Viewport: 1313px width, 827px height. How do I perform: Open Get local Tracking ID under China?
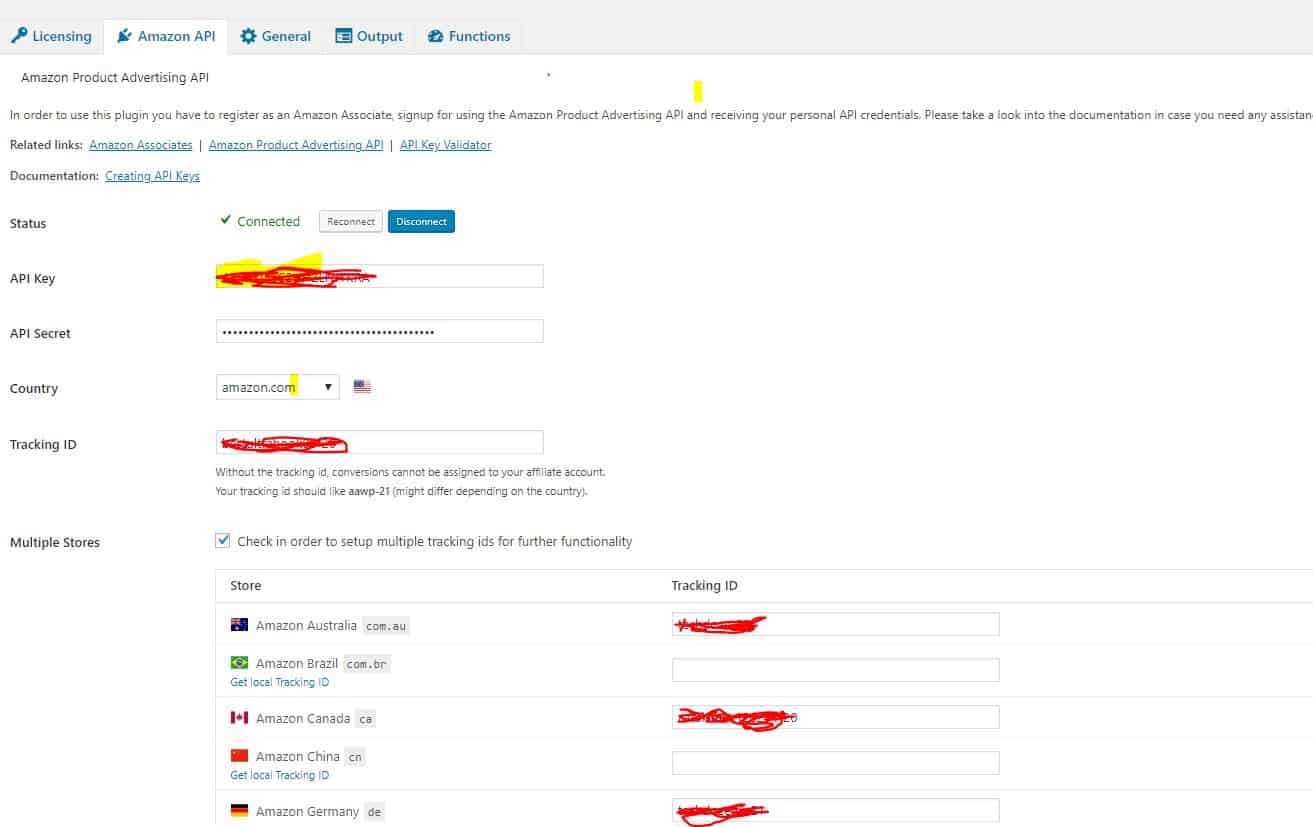(280, 775)
